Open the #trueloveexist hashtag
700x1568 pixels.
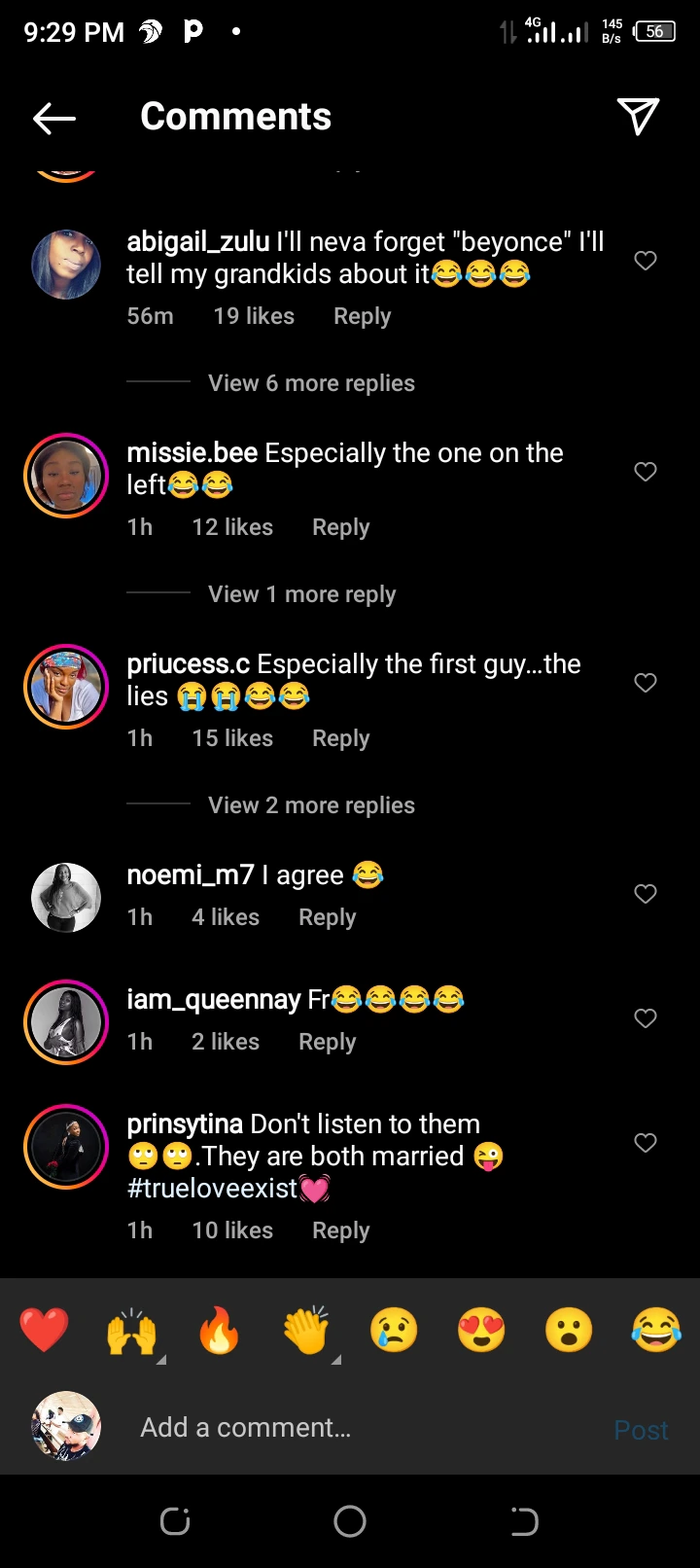pos(212,1188)
